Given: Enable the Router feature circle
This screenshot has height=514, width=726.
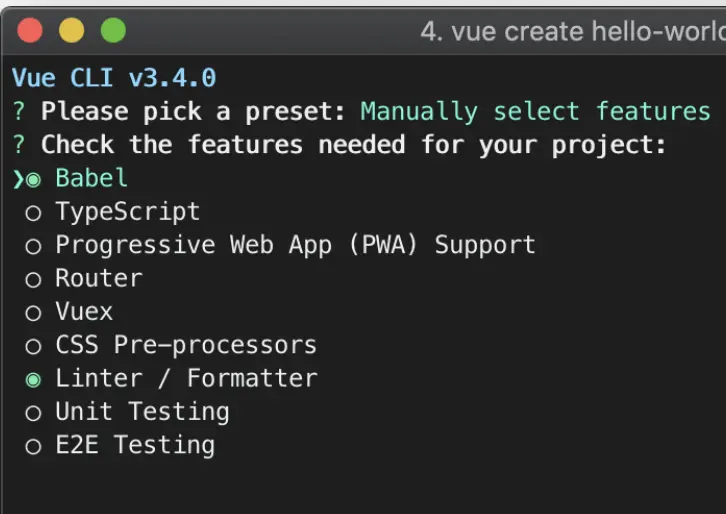Looking at the screenshot, I should click(34, 279).
